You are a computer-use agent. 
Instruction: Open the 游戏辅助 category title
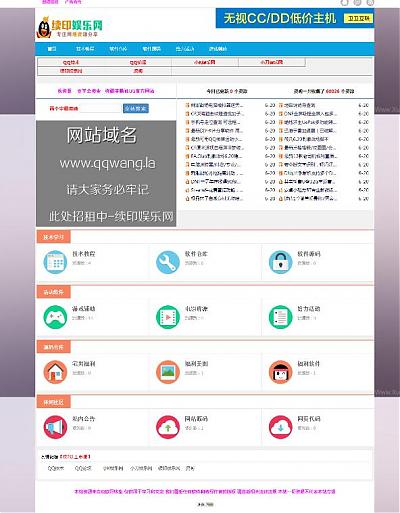click(84, 309)
